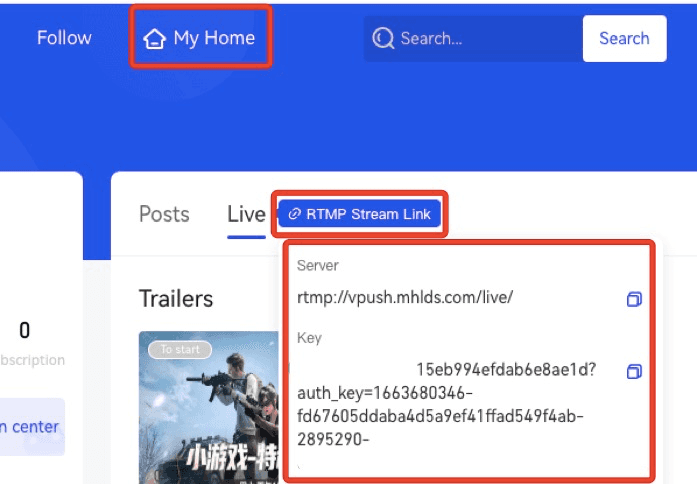Screen dimensions: 697x484
Task: Click the subscription count of 0
Action: point(25,330)
